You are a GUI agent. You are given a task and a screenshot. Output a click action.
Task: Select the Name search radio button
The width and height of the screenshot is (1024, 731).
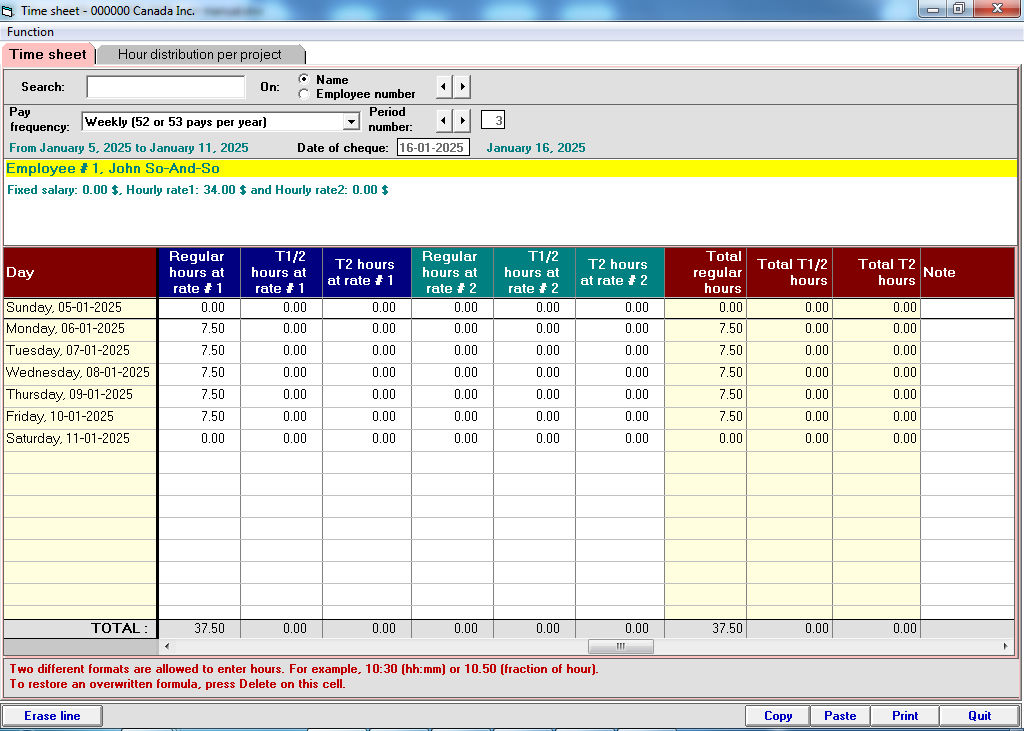coord(304,79)
